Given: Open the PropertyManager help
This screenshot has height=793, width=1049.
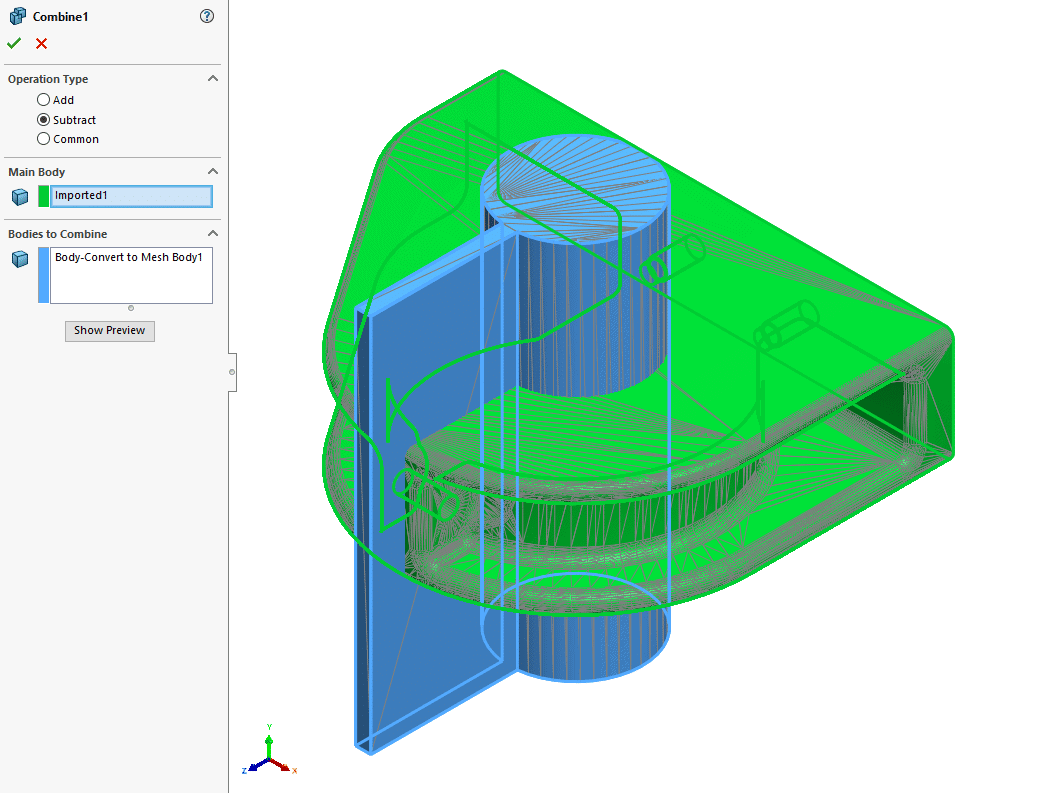Looking at the screenshot, I should point(207,16).
